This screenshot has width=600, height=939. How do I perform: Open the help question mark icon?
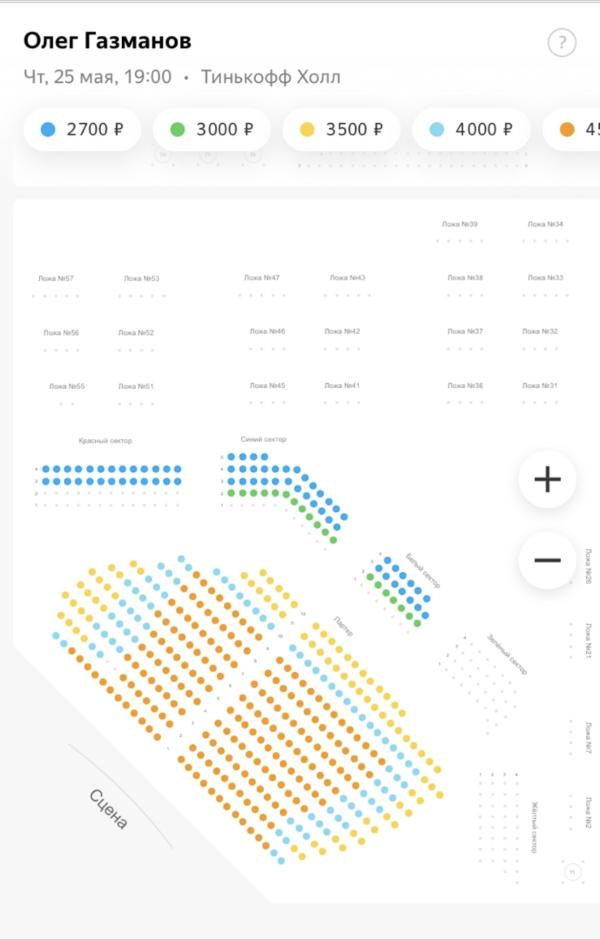point(562,43)
